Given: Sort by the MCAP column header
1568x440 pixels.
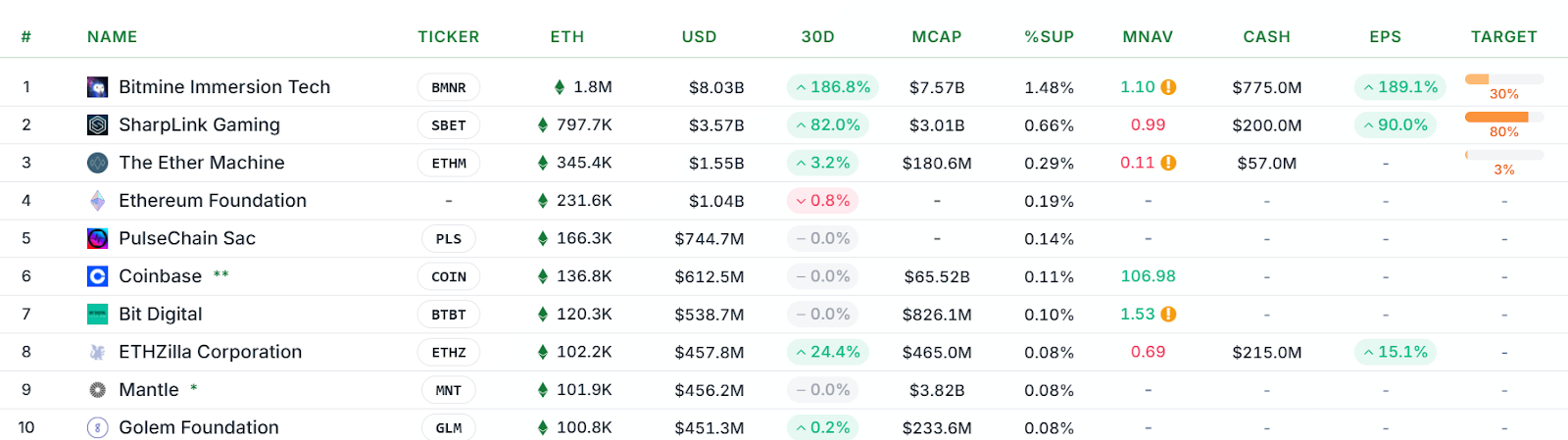Looking at the screenshot, I should click(936, 37).
